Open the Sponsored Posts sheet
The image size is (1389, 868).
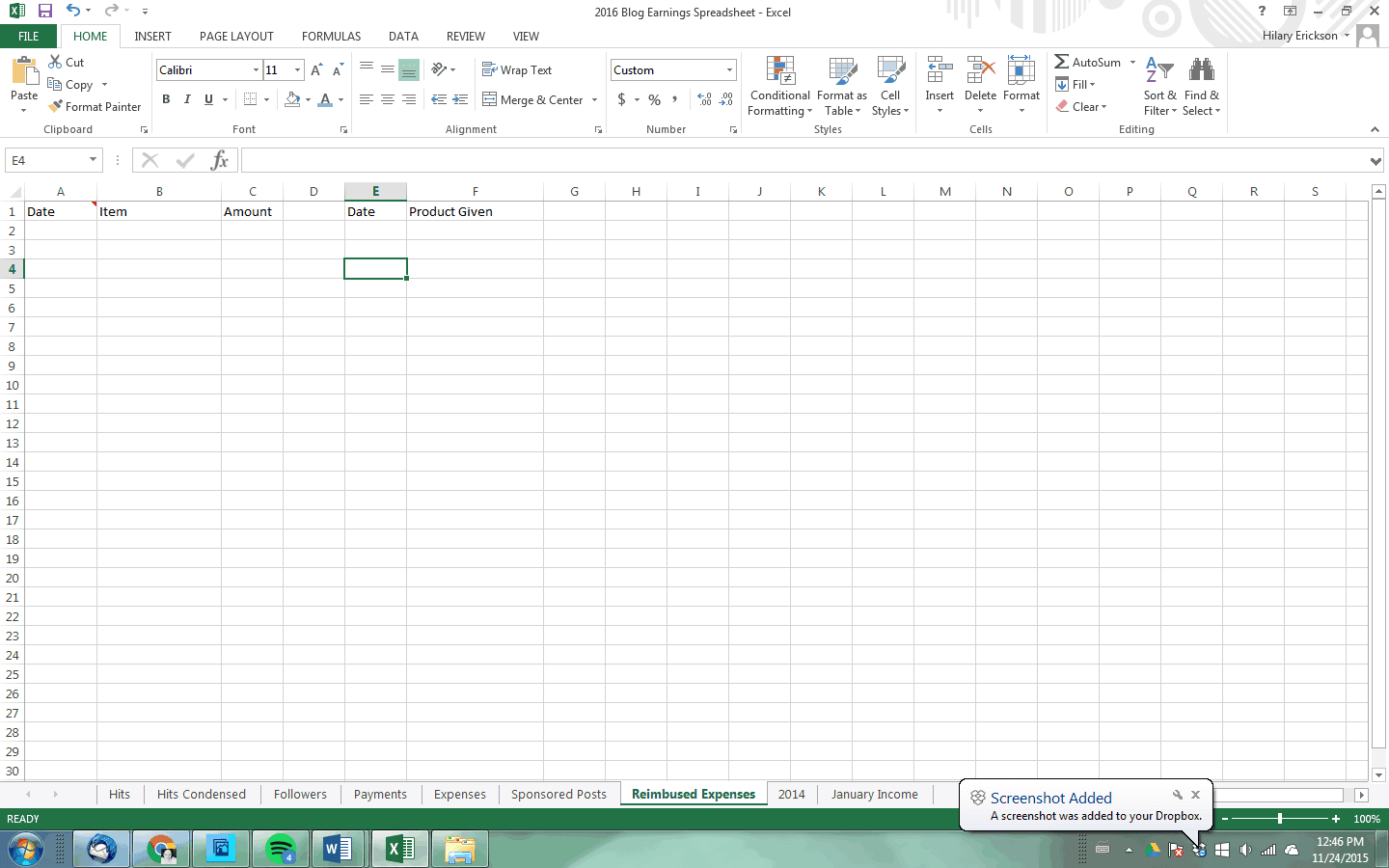[x=558, y=794]
